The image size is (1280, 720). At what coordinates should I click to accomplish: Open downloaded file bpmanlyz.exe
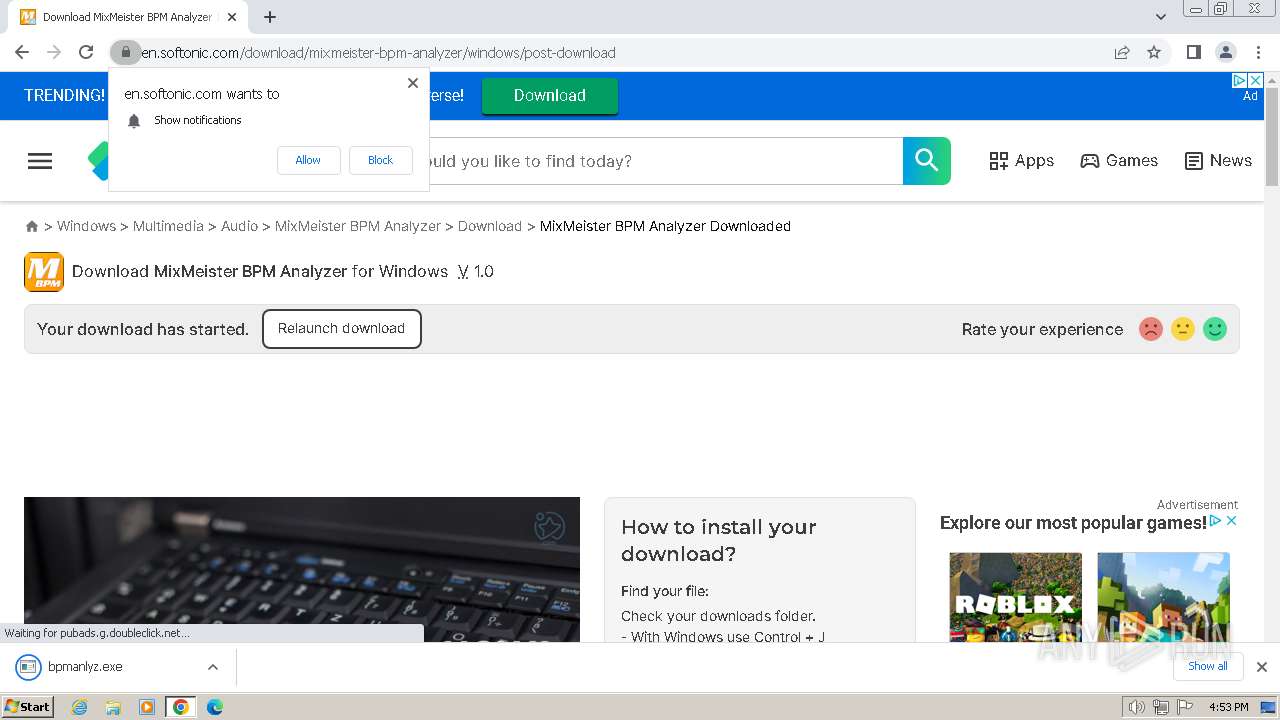pos(85,667)
